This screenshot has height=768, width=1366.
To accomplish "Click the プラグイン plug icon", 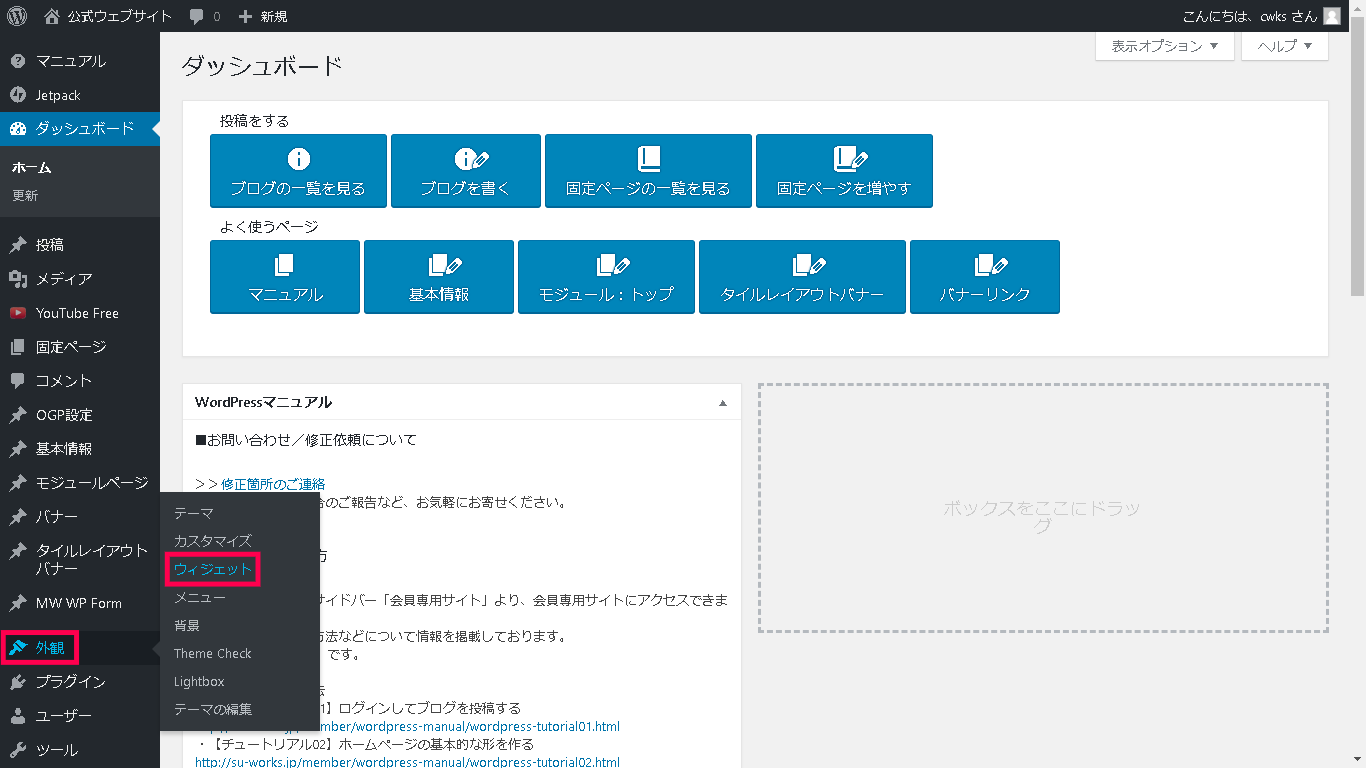I will (17, 682).
